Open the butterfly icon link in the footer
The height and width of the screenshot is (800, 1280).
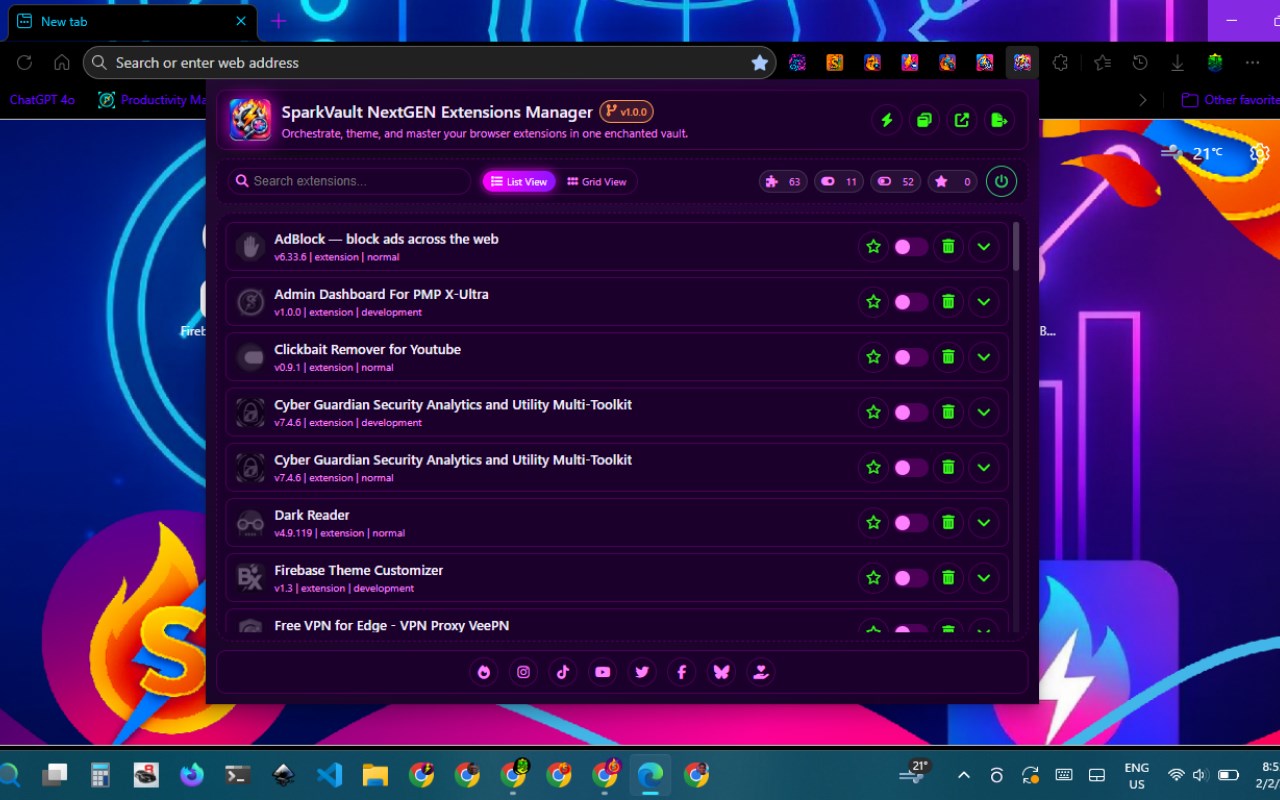tap(721, 672)
